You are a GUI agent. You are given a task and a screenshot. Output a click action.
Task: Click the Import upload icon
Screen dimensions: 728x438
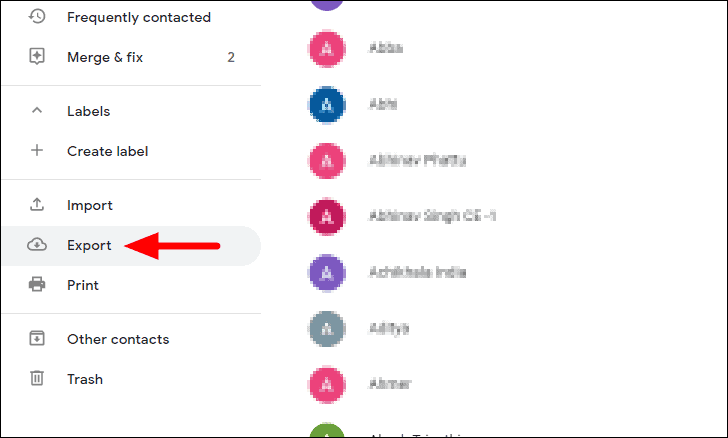(x=37, y=204)
